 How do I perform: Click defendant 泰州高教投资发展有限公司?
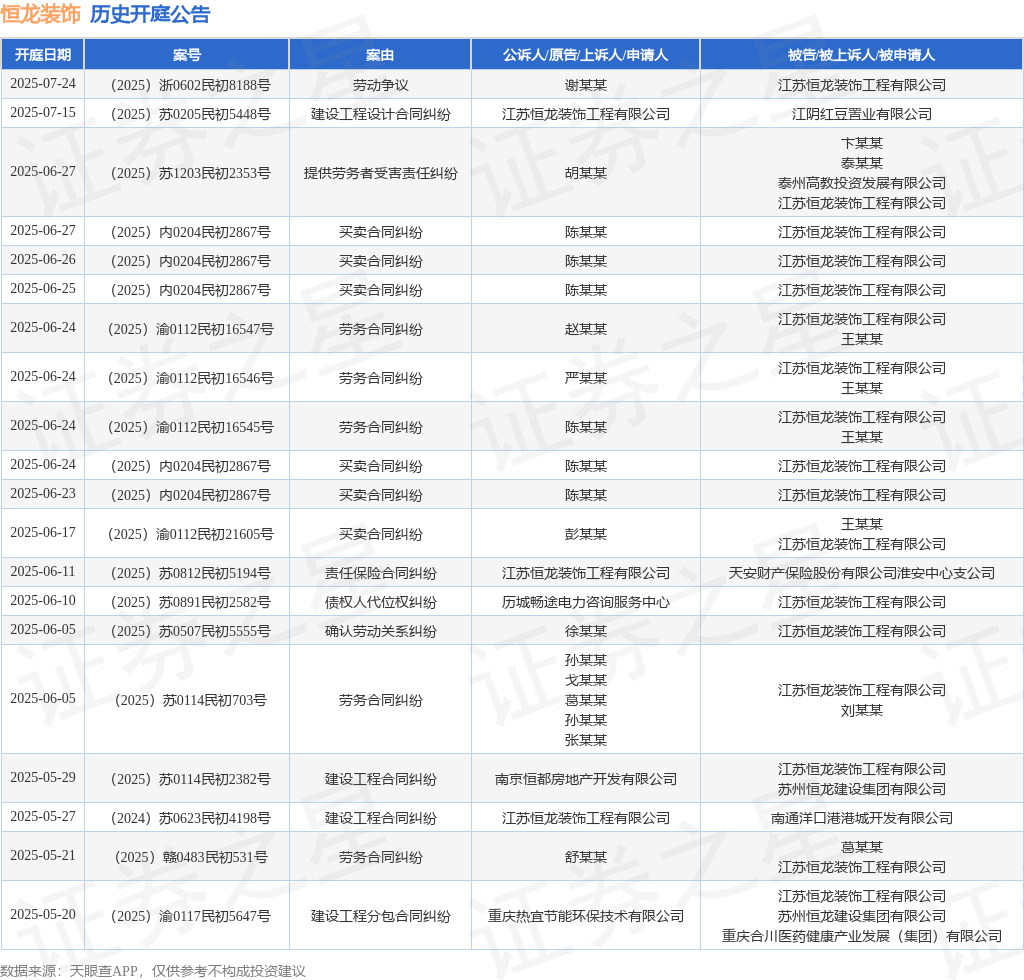(861, 183)
